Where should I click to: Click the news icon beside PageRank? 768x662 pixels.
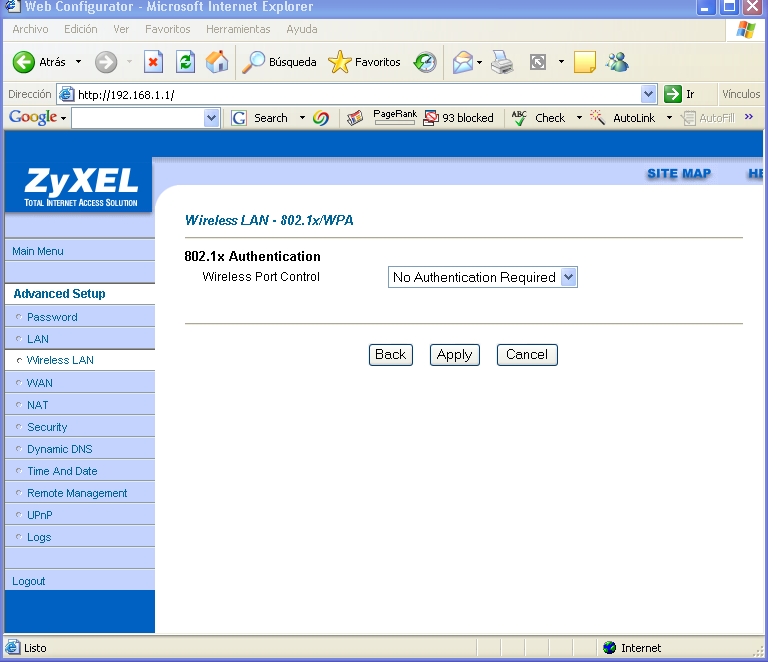click(355, 118)
